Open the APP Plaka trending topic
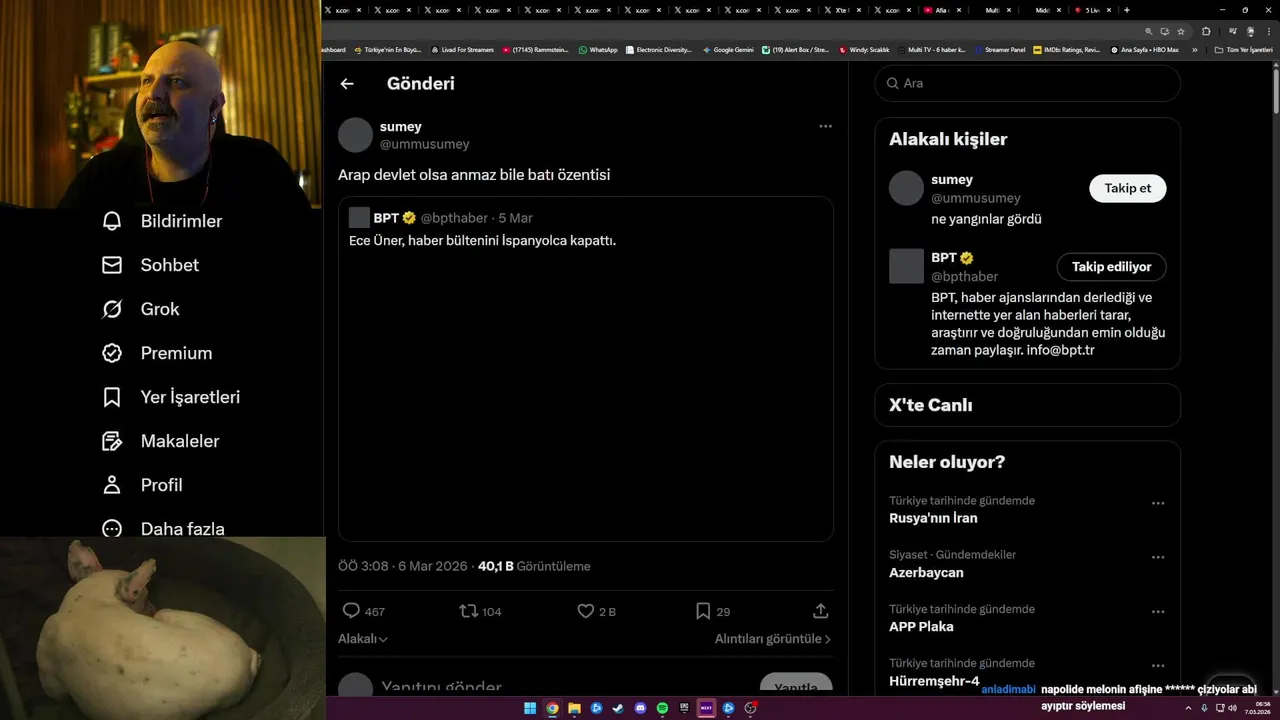The width and height of the screenshot is (1280, 720). (921, 627)
